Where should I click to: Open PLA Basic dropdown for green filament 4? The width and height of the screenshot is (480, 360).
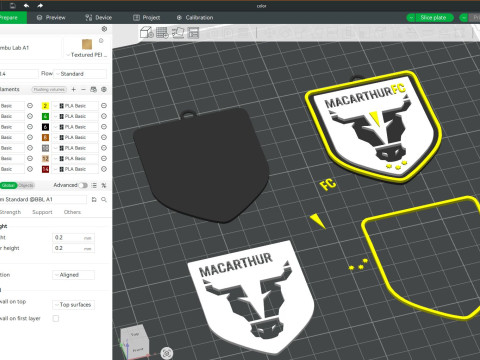pos(75,116)
